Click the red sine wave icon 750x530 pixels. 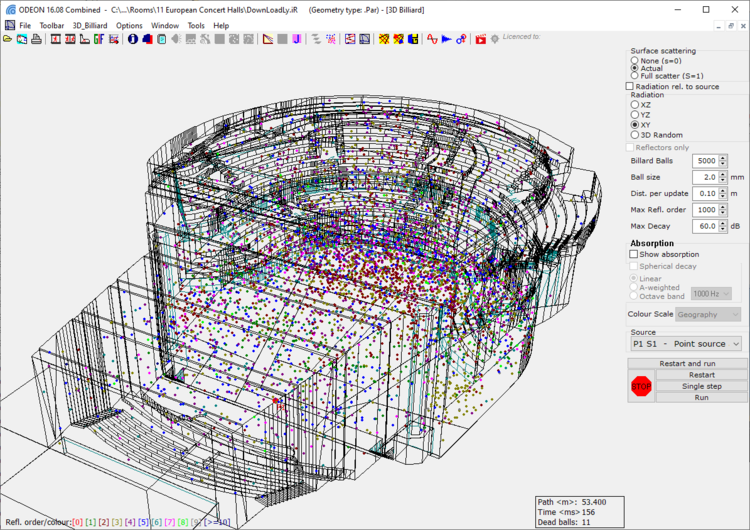click(431, 39)
